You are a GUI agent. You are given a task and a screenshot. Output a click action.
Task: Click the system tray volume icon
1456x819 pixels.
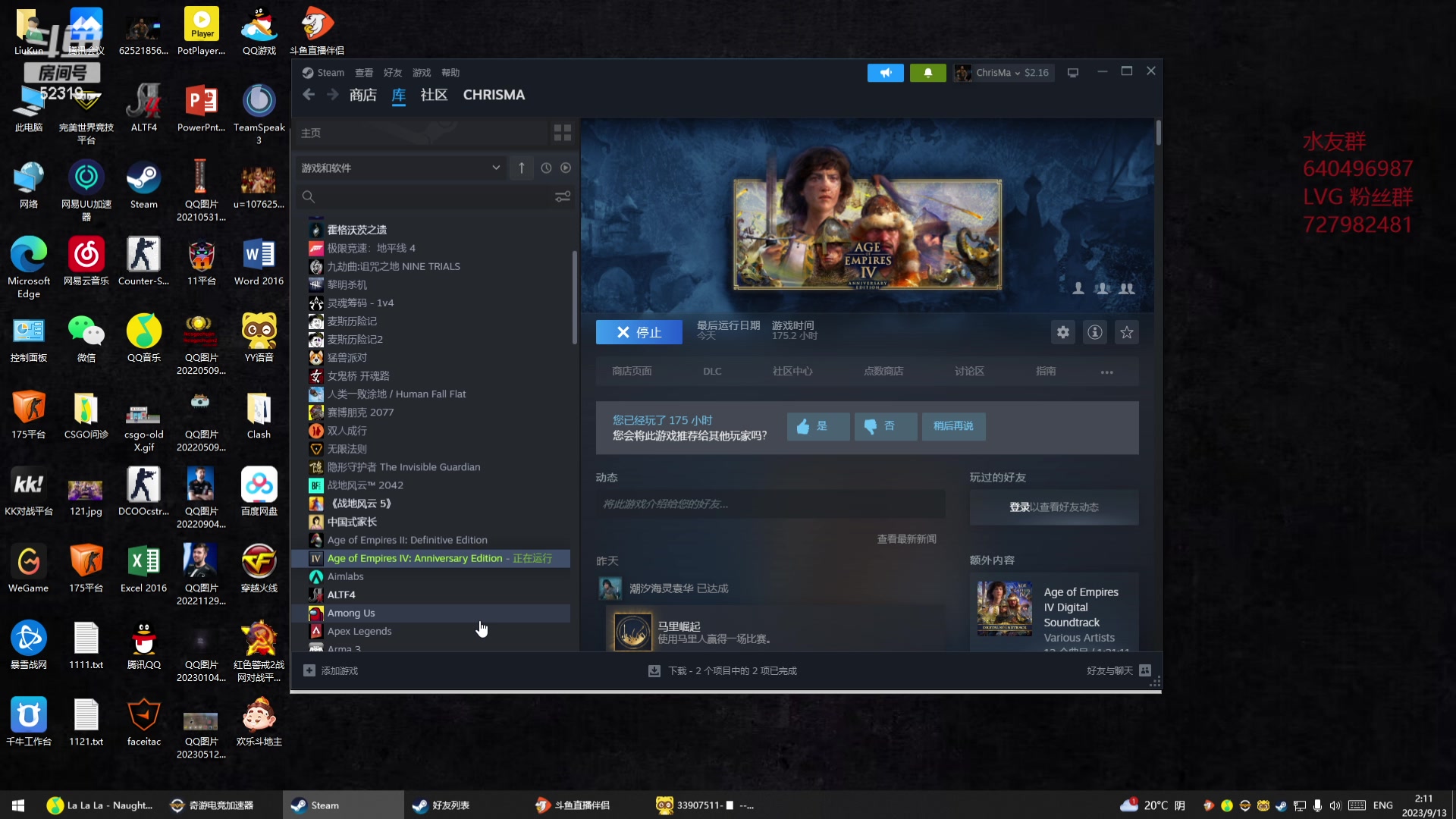pyautogui.click(x=1335, y=805)
